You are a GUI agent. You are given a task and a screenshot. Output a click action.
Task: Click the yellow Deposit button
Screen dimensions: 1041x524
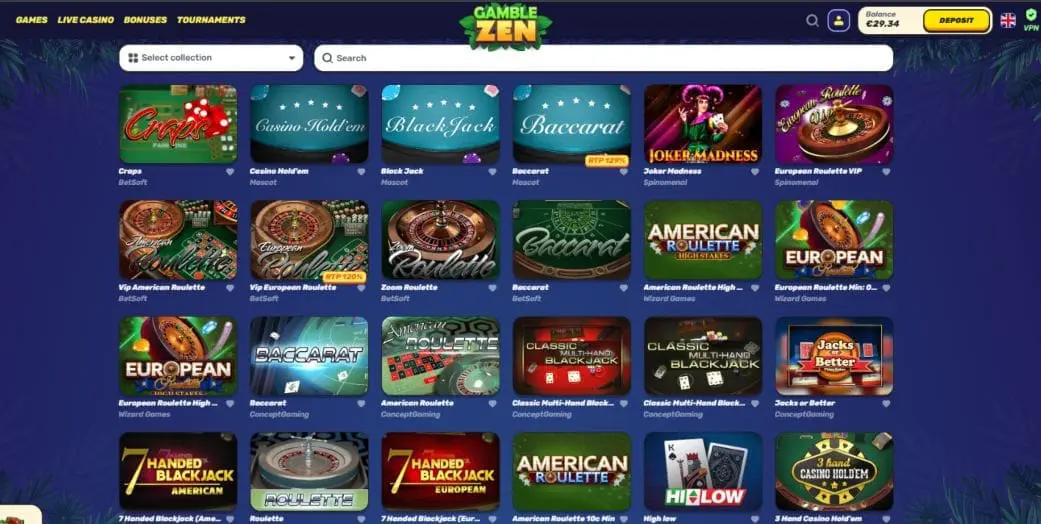[x=956, y=21]
